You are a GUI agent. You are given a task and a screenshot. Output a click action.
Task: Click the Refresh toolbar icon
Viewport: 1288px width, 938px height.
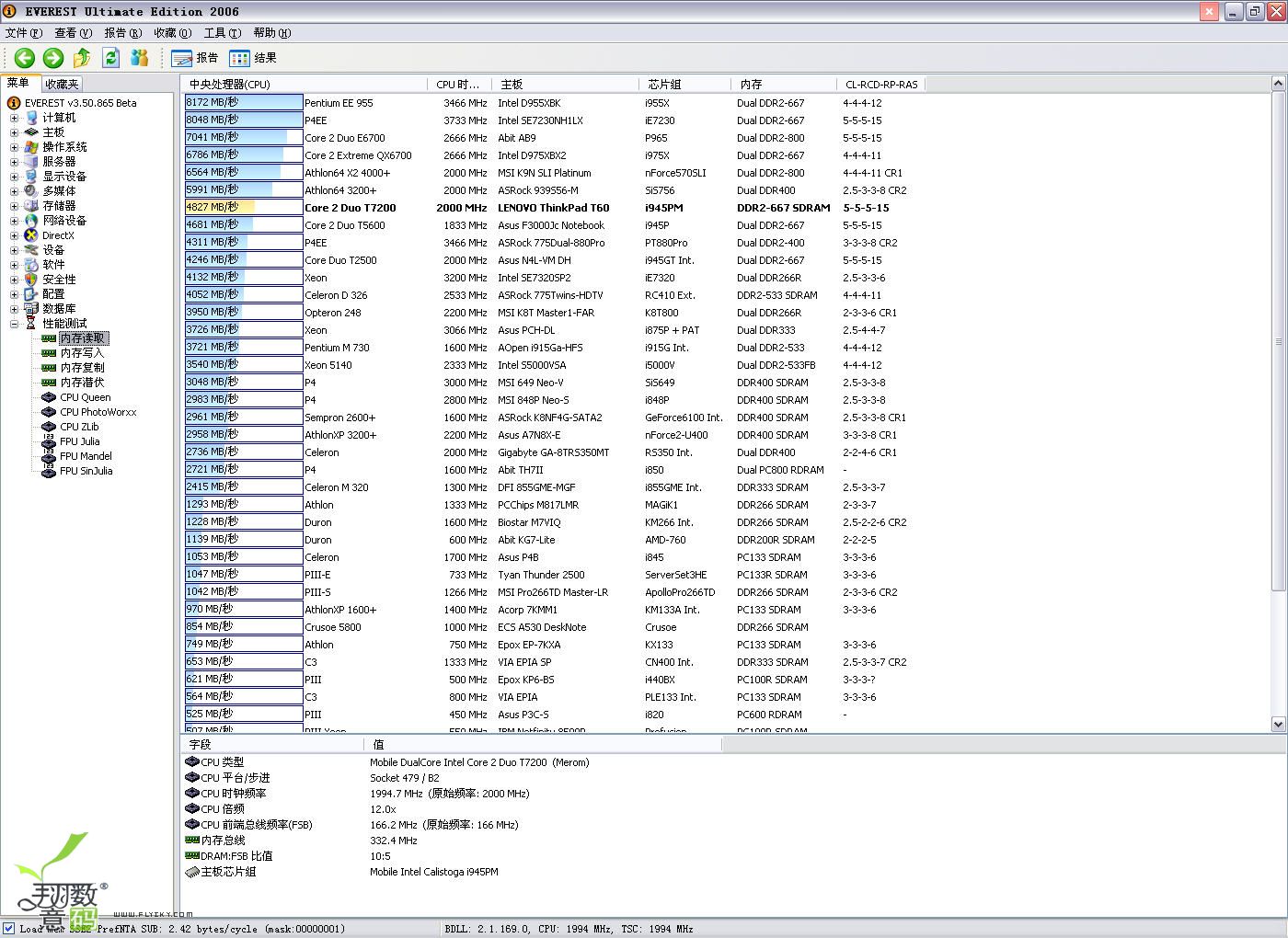tap(110, 58)
